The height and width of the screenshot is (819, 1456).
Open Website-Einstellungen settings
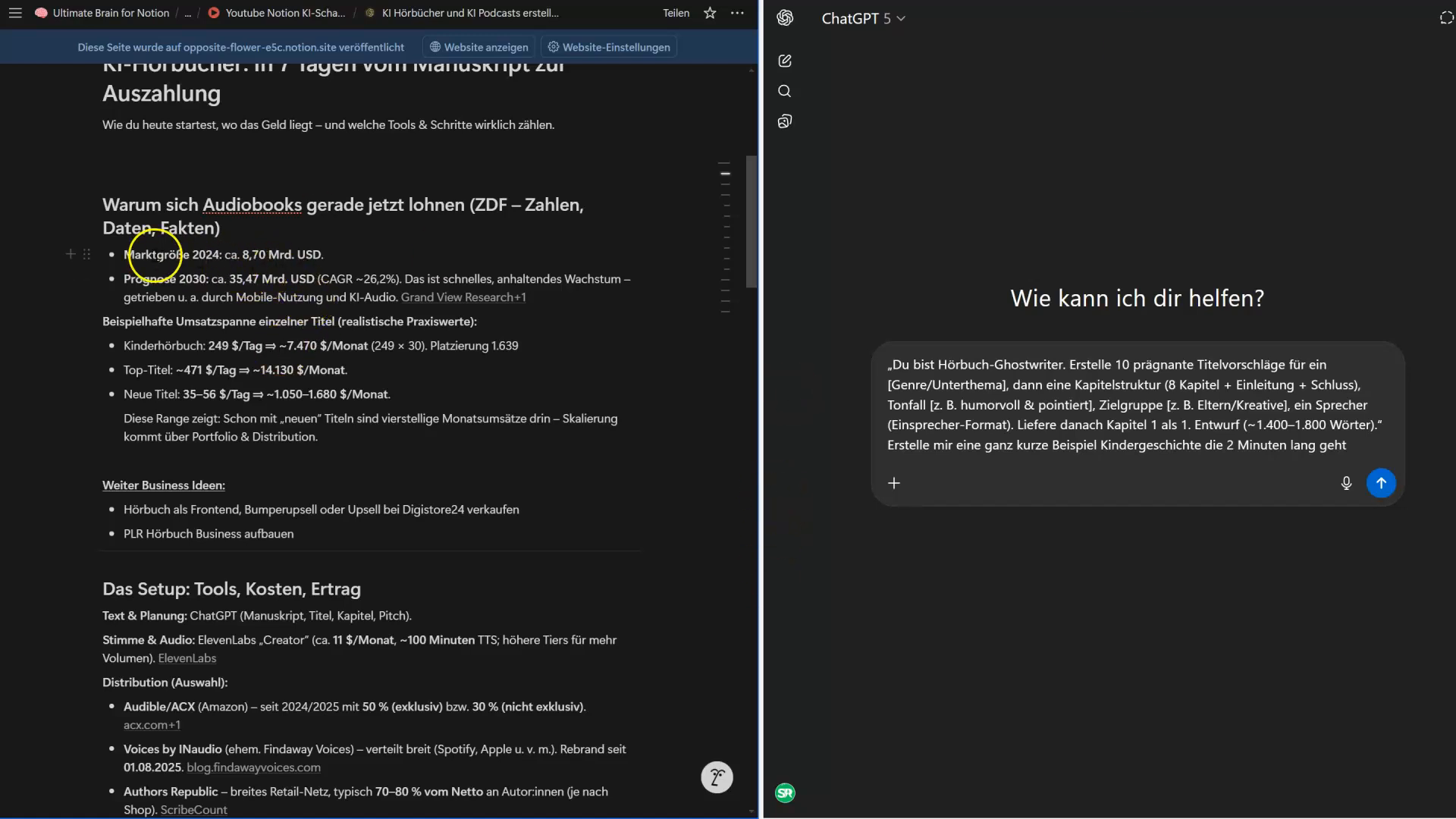608,47
